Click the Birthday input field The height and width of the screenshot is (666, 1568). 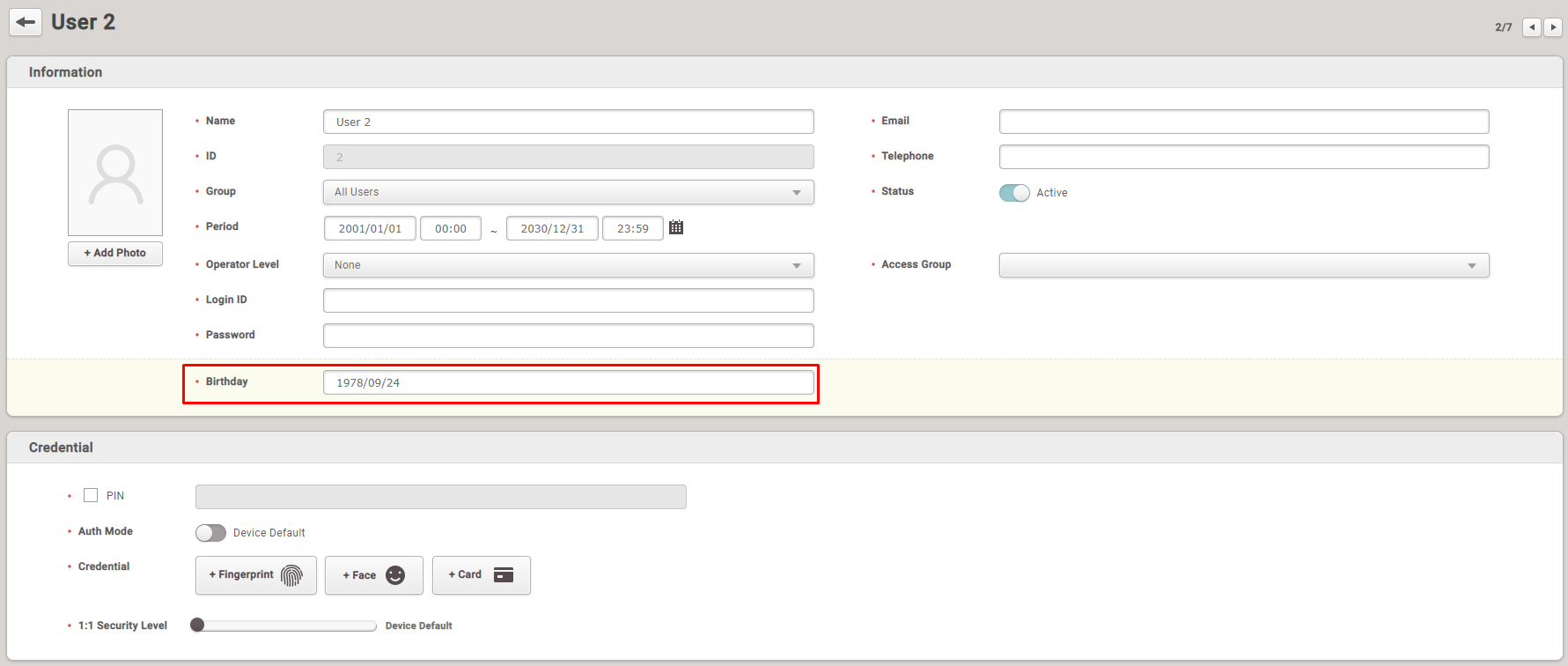pos(568,382)
